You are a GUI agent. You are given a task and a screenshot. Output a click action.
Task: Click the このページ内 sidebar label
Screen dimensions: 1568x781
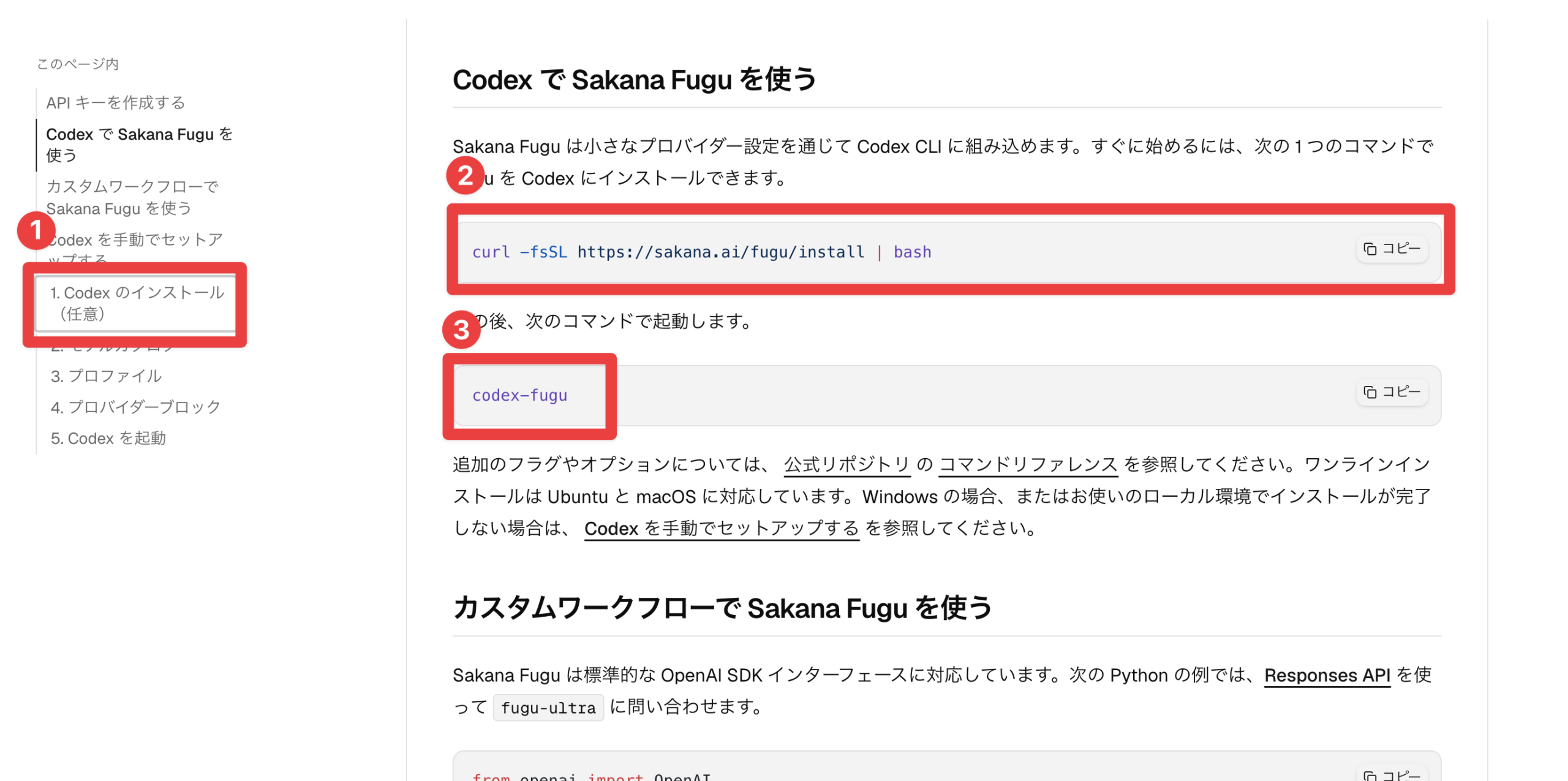pyautogui.click(x=77, y=64)
